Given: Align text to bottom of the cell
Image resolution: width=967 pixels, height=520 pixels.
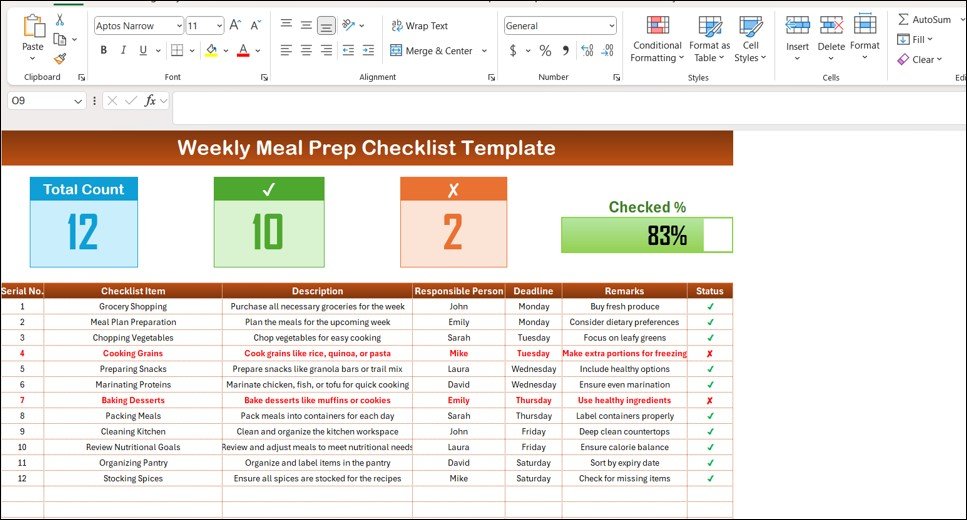Looking at the screenshot, I should click(x=326, y=25).
